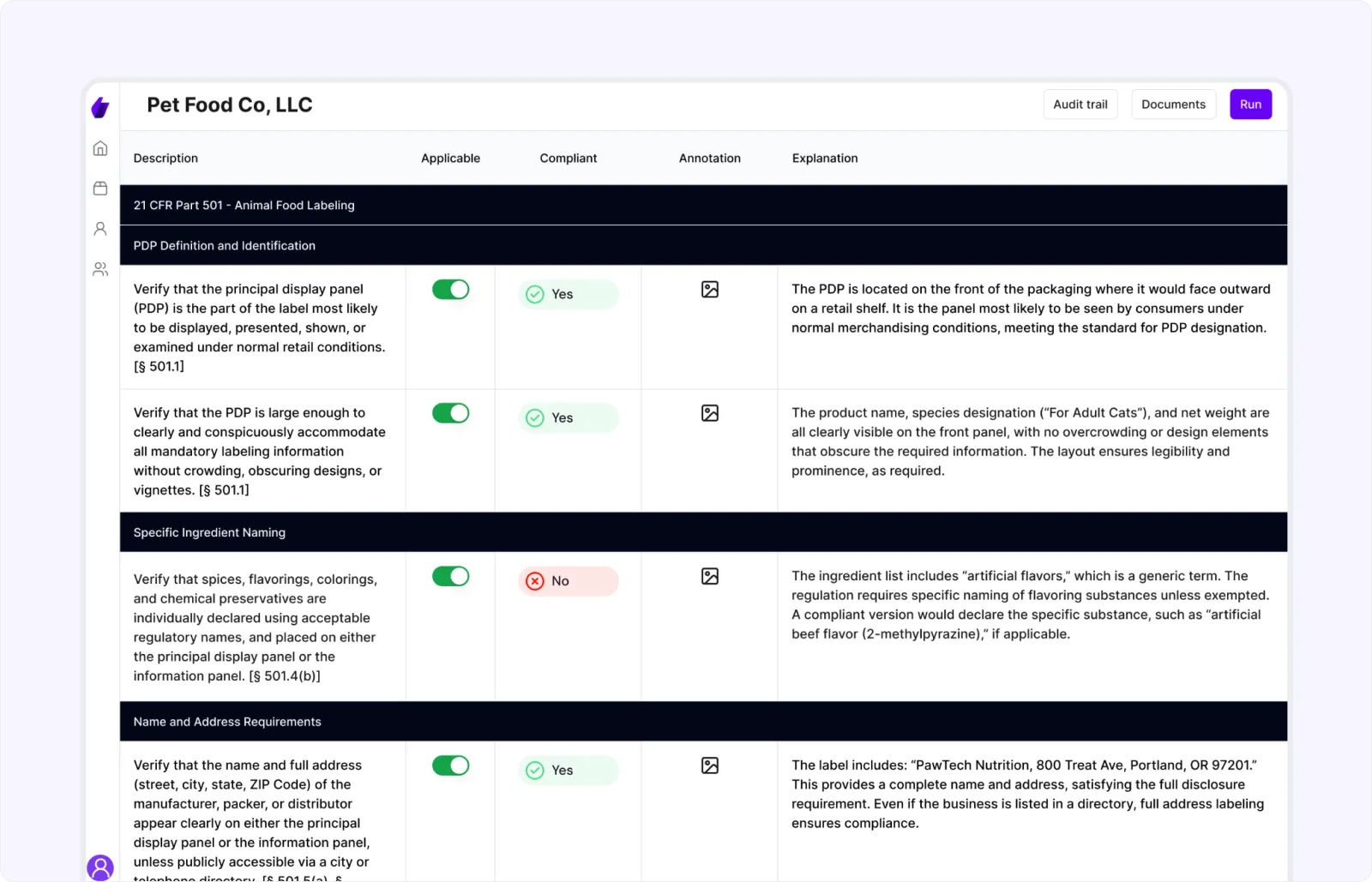Open the No compliance selector for ingredient naming
Viewport: 1372px width, 882px height.
coord(568,581)
